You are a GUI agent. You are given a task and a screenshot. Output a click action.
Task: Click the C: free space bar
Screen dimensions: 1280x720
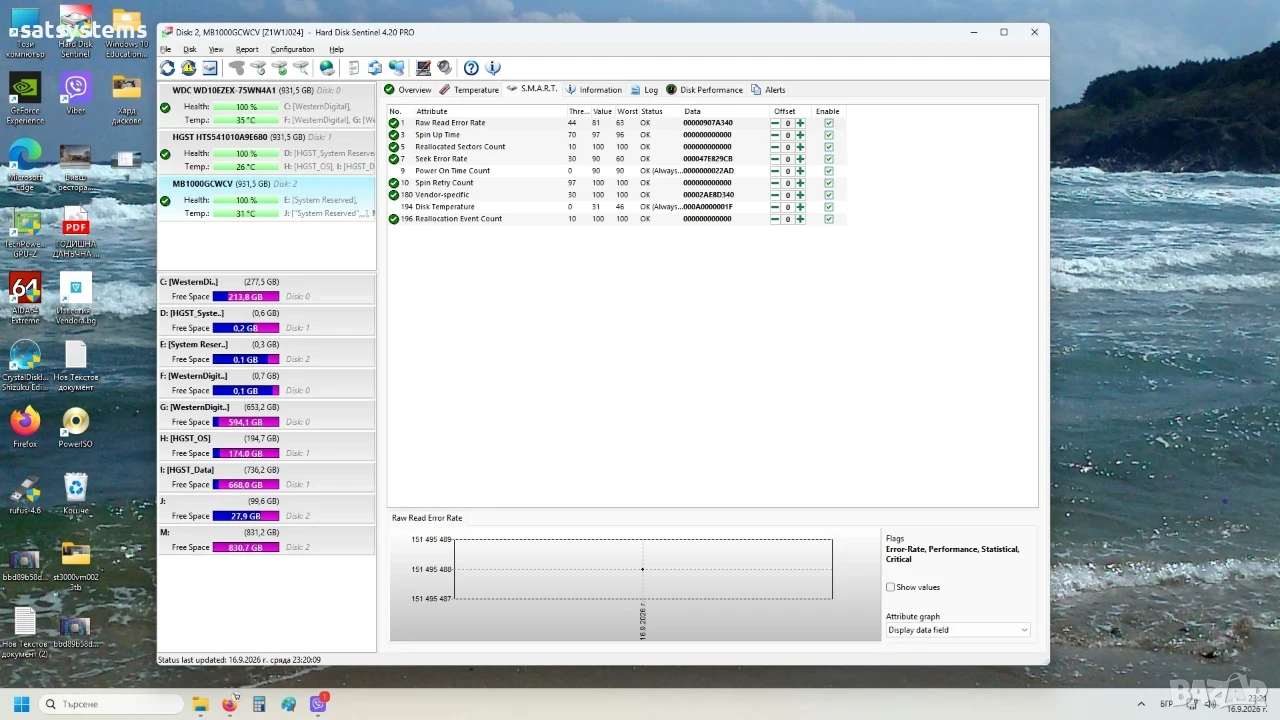tap(246, 297)
